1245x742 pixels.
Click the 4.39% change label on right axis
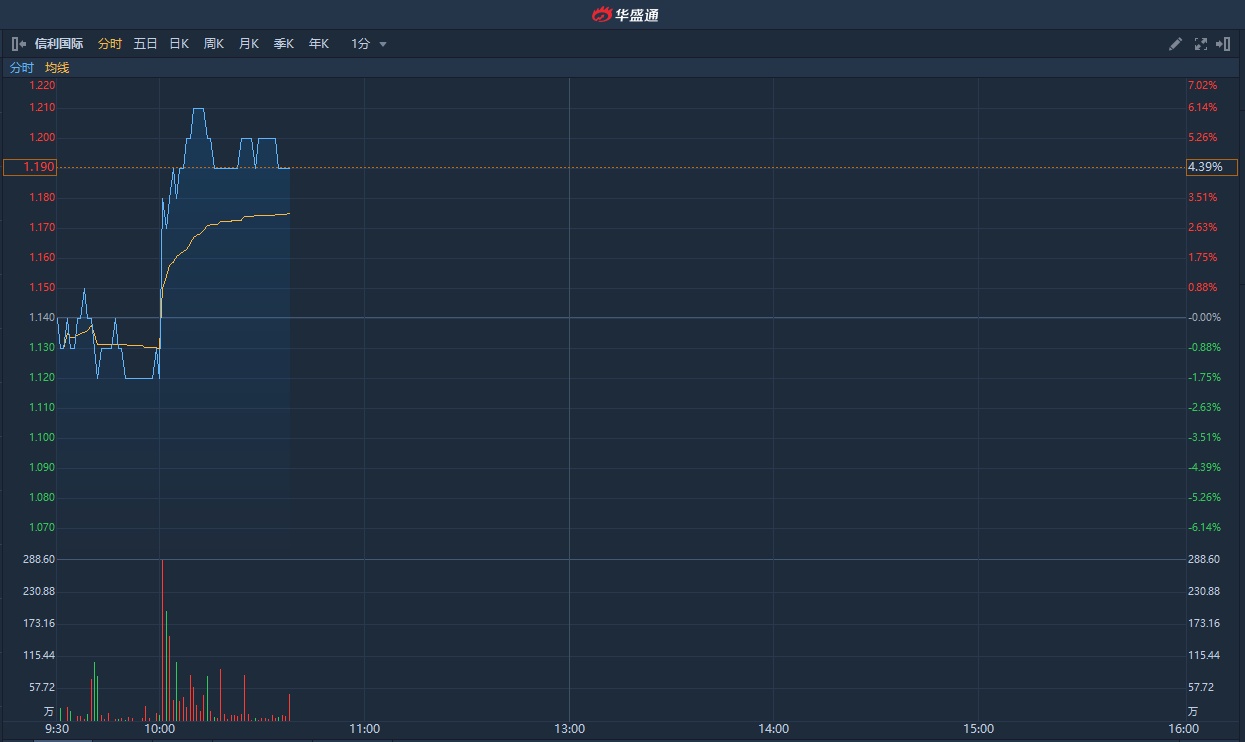pyautogui.click(x=1211, y=167)
